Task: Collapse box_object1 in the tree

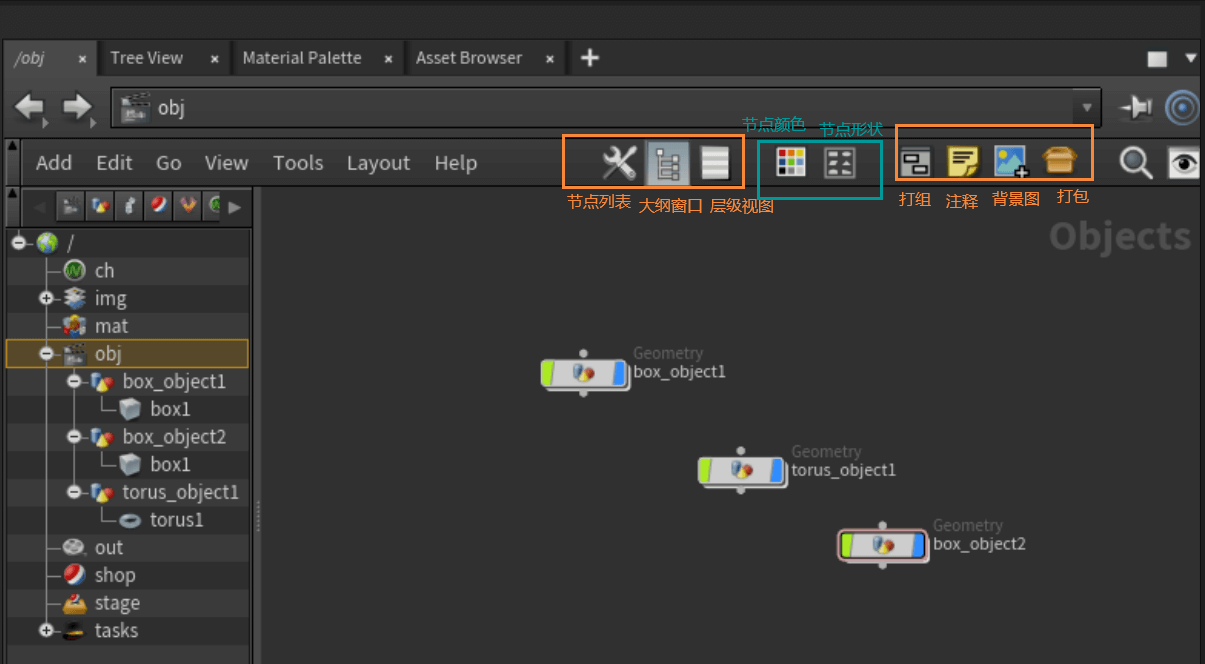Action: (x=74, y=381)
